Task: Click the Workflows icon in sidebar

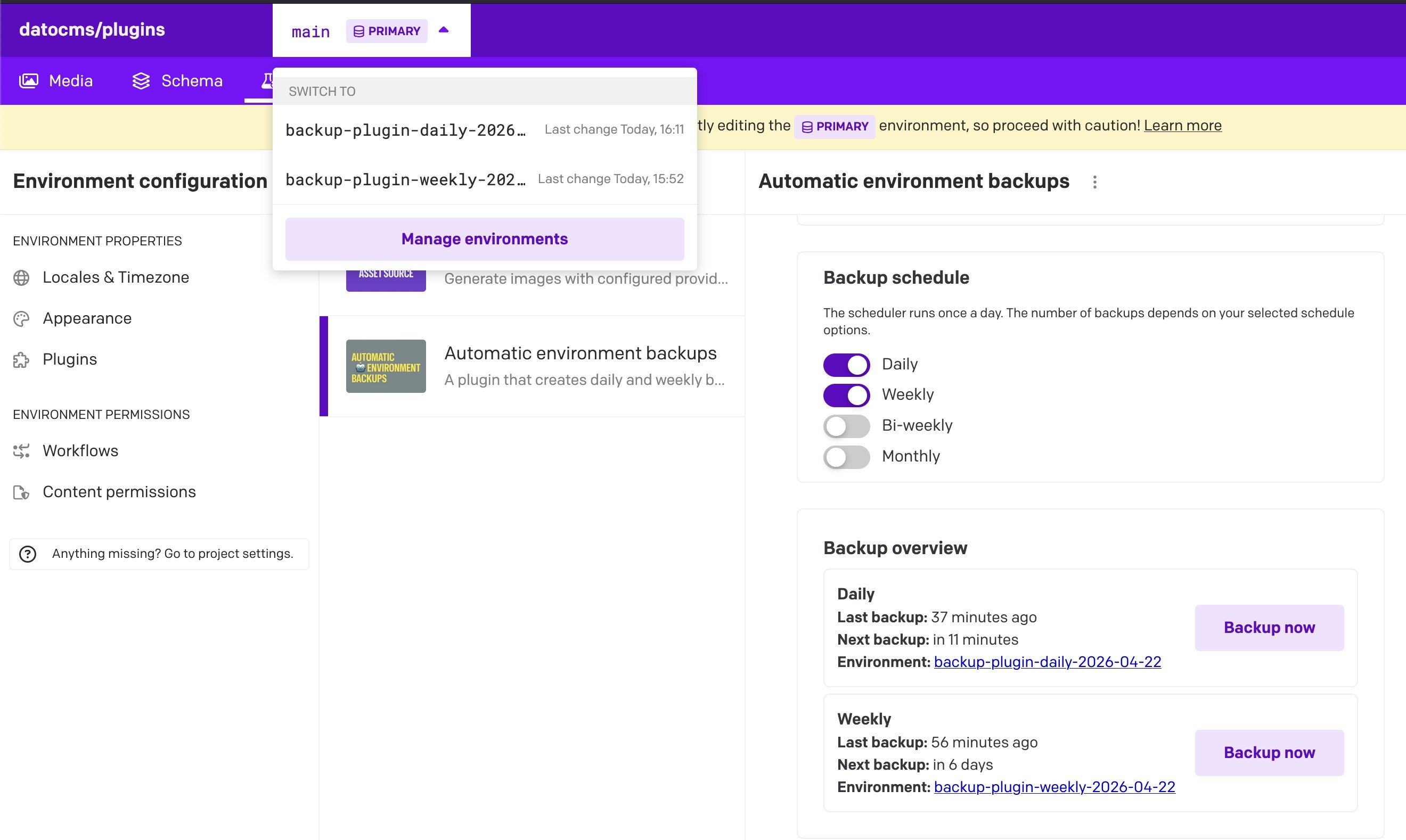Action: tap(21, 451)
